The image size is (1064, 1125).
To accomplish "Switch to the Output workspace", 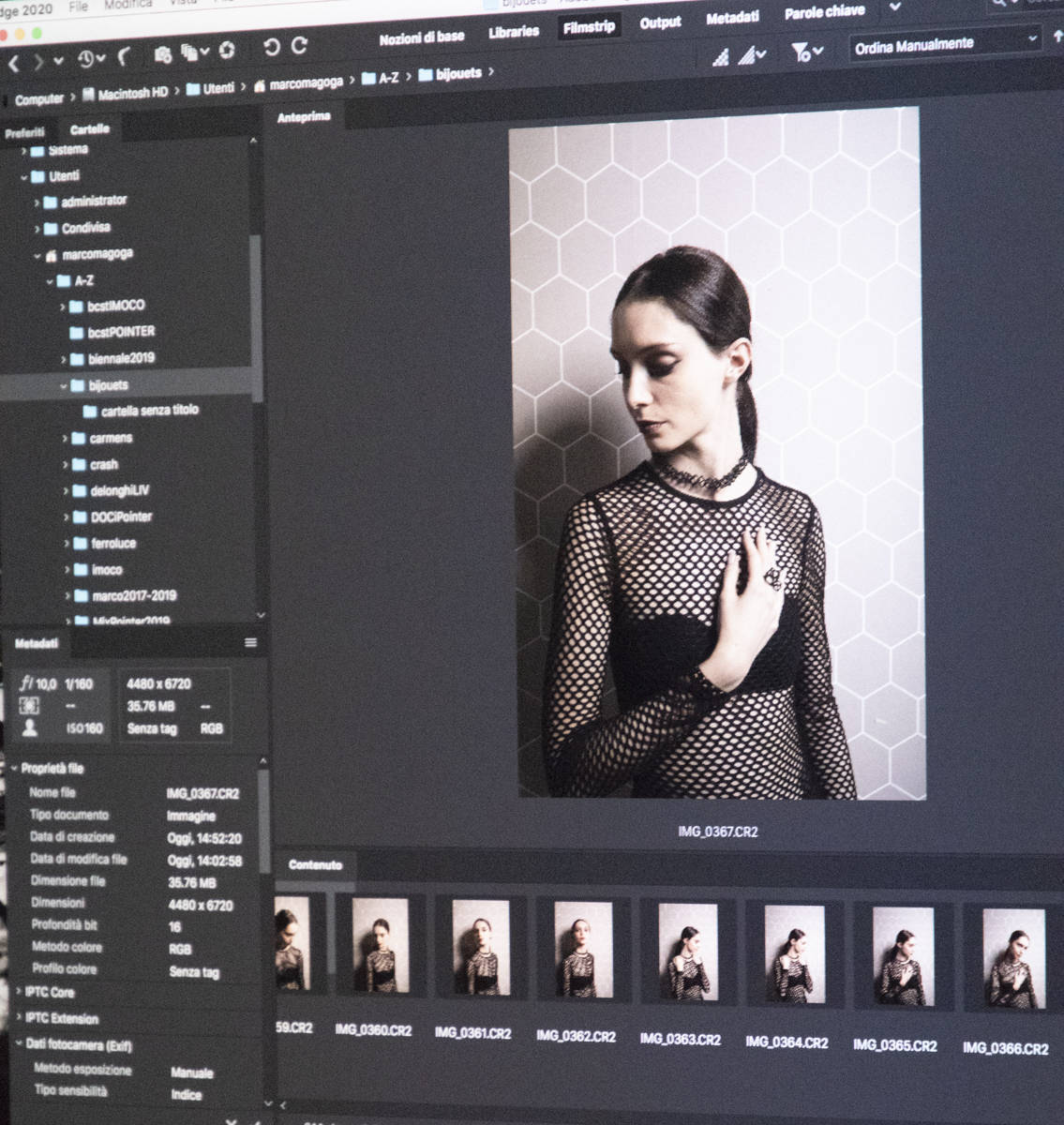I will [x=660, y=22].
